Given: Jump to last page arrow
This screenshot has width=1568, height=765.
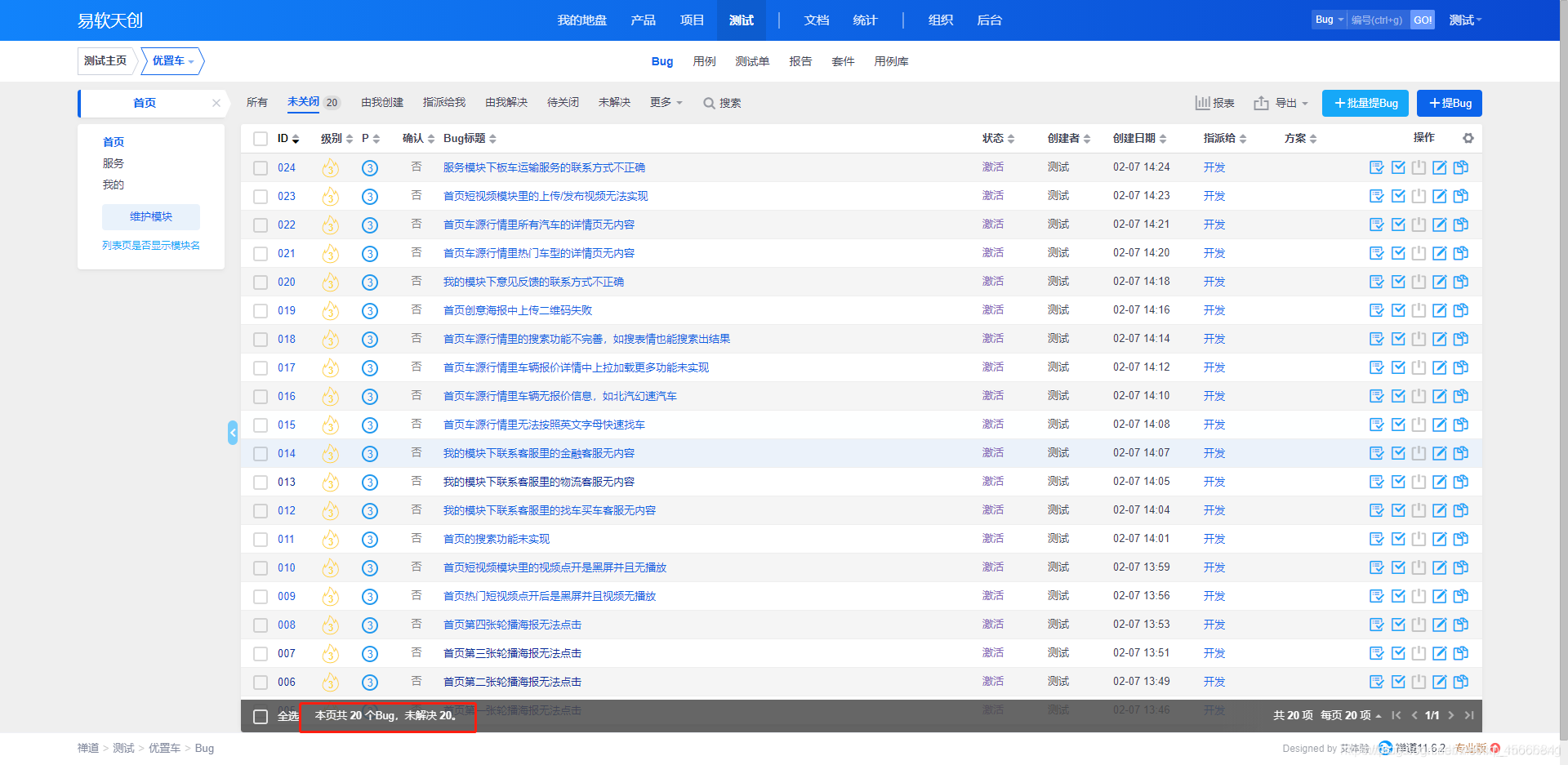Looking at the screenshot, I should pos(1469,715).
